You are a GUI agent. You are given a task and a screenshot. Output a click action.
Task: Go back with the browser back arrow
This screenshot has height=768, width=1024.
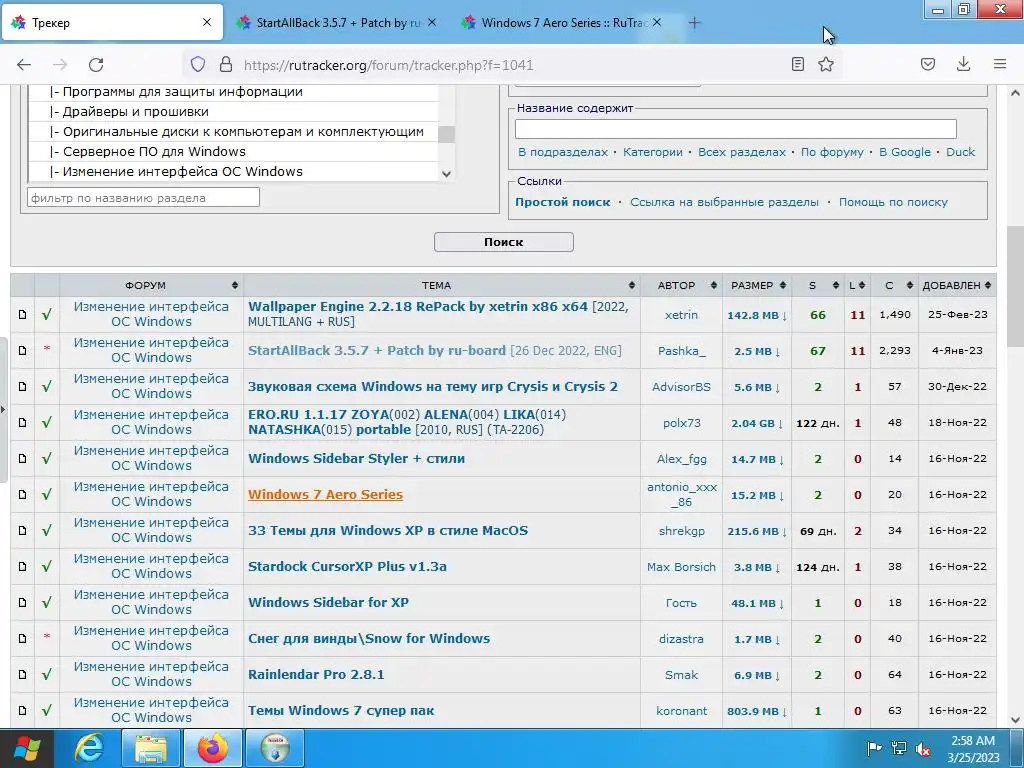pyautogui.click(x=24, y=65)
